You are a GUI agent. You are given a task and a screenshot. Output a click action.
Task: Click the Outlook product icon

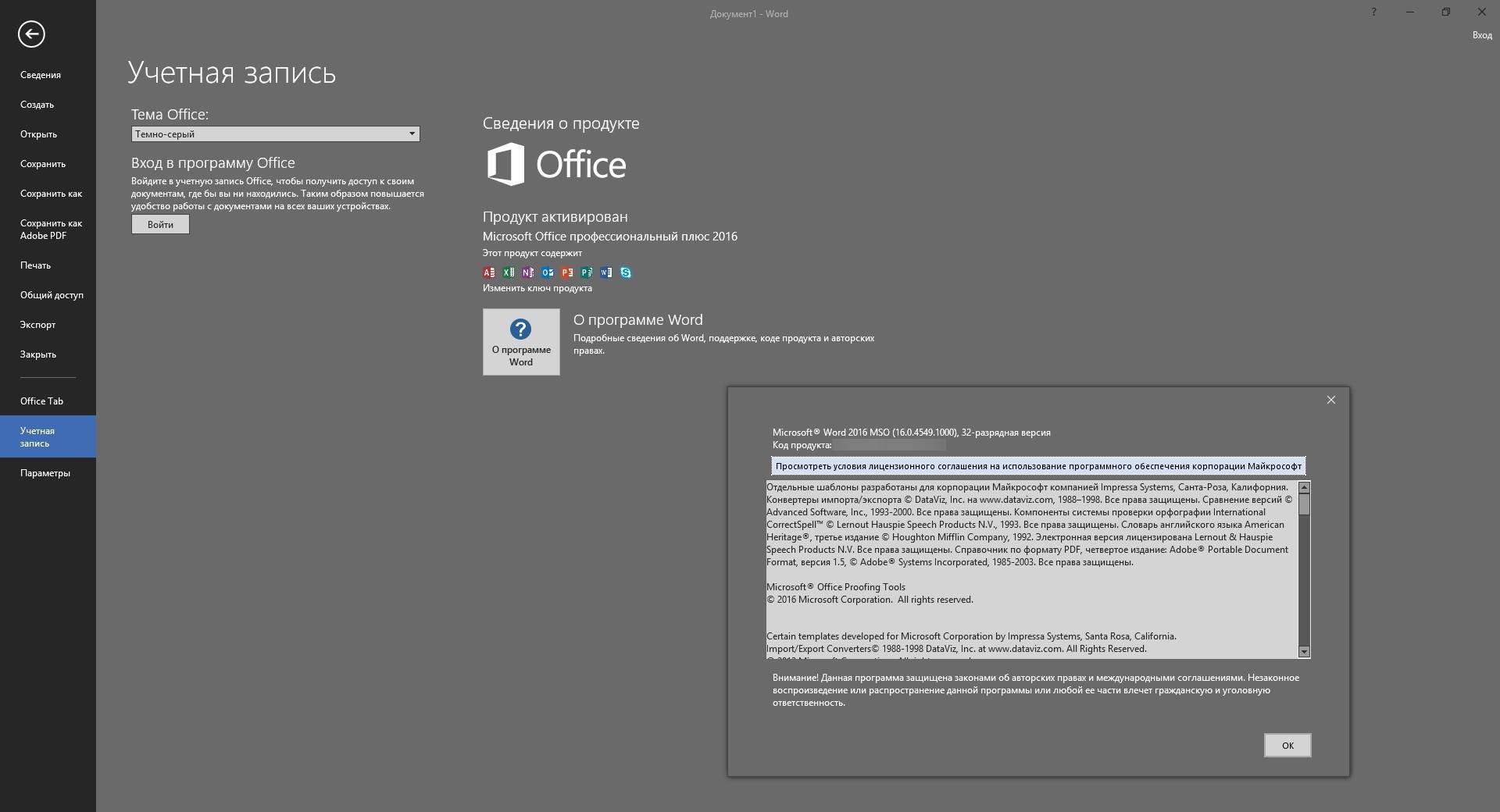(548, 272)
